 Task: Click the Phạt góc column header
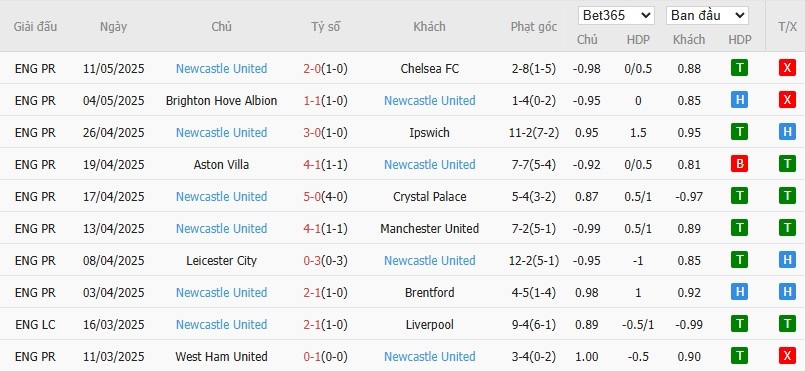point(533,27)
